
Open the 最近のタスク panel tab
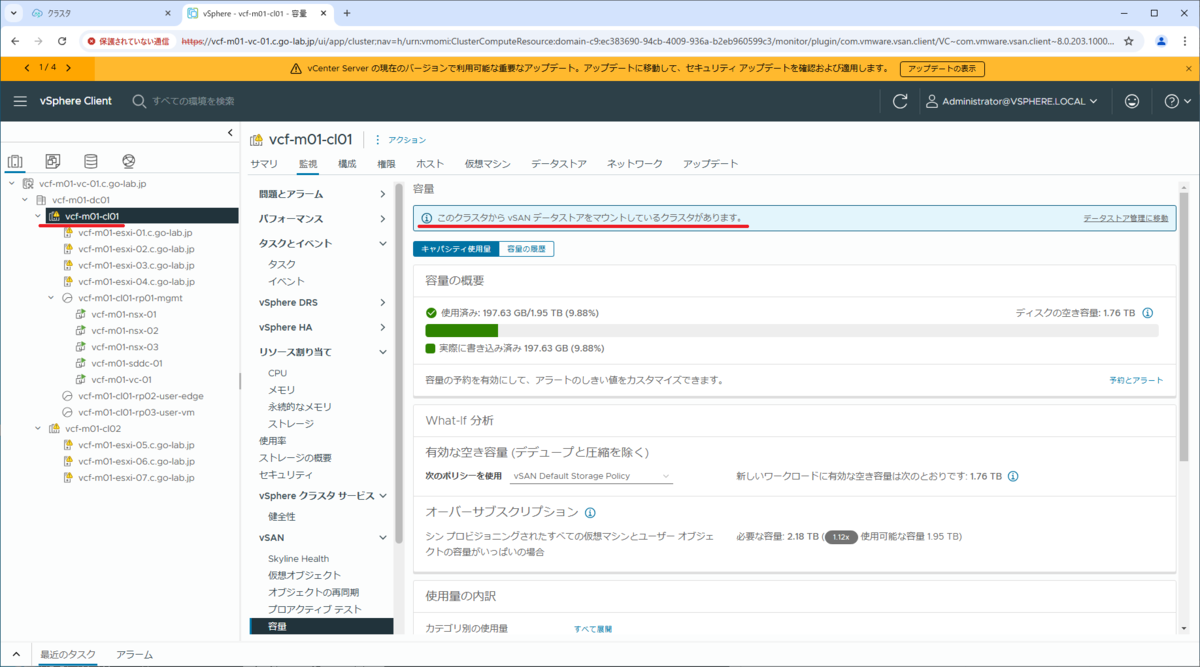[x=67, y=654]
